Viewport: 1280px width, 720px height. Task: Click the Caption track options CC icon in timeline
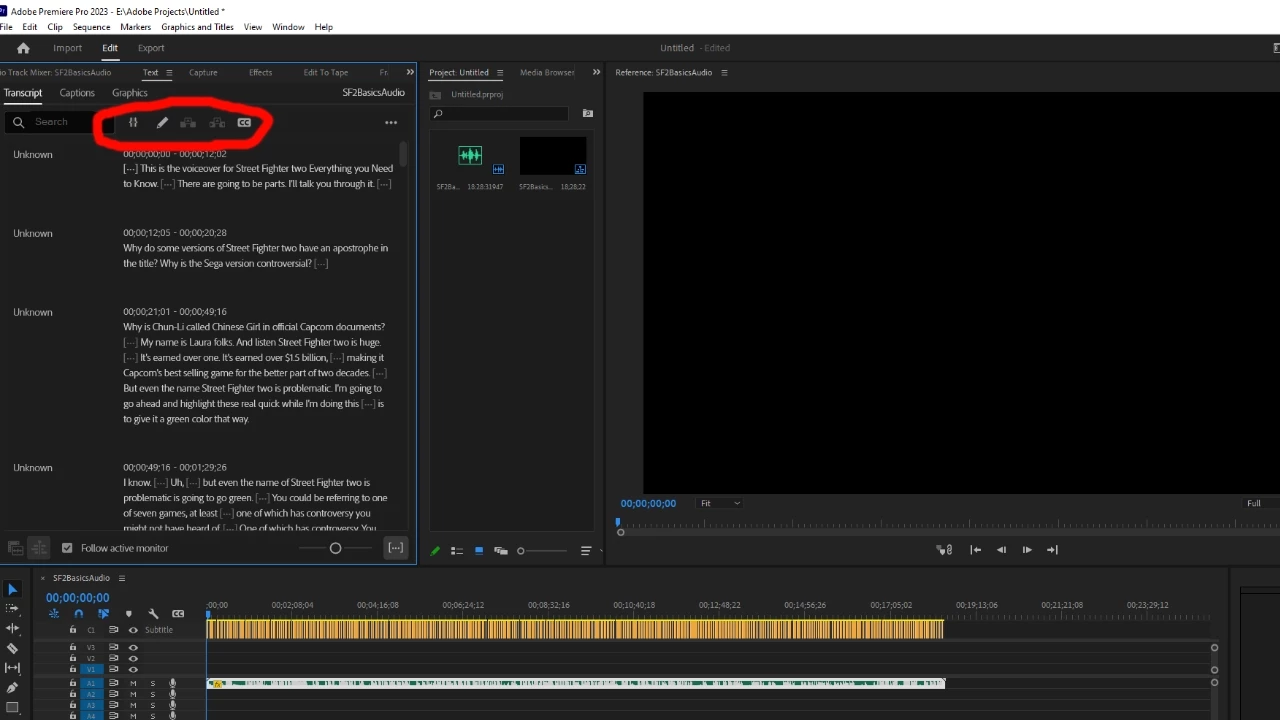178,614
